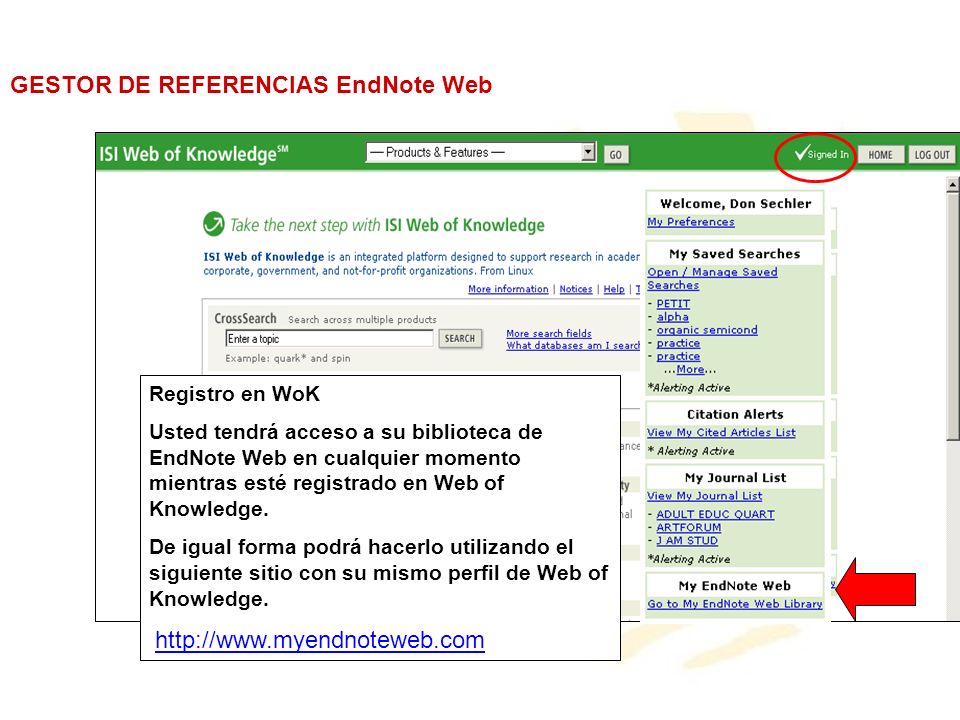Open ADULT EDUC QUART journal
This screenshot has height=720, width=960.
715,514
